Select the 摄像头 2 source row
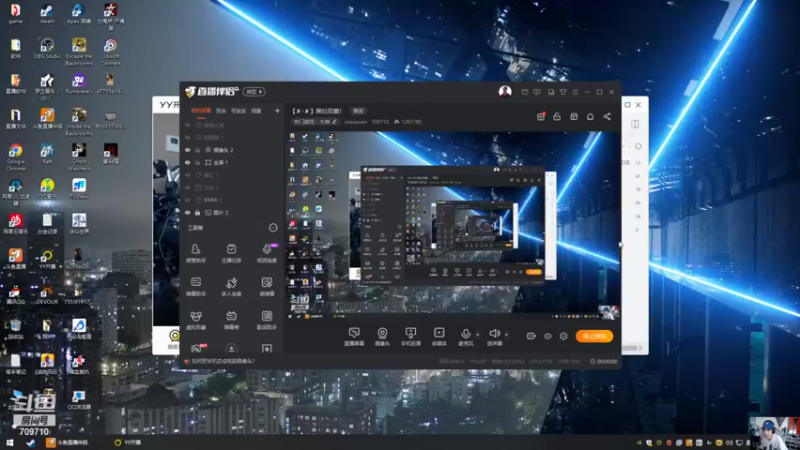The width and height of the screenshot is (800, 450). [232, 150]
